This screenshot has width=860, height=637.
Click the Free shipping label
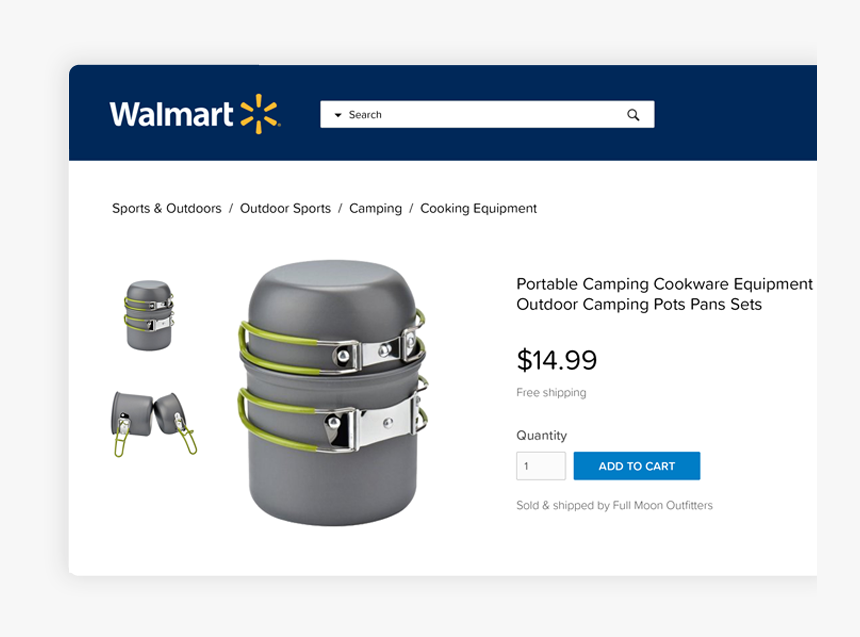(551, 392)
